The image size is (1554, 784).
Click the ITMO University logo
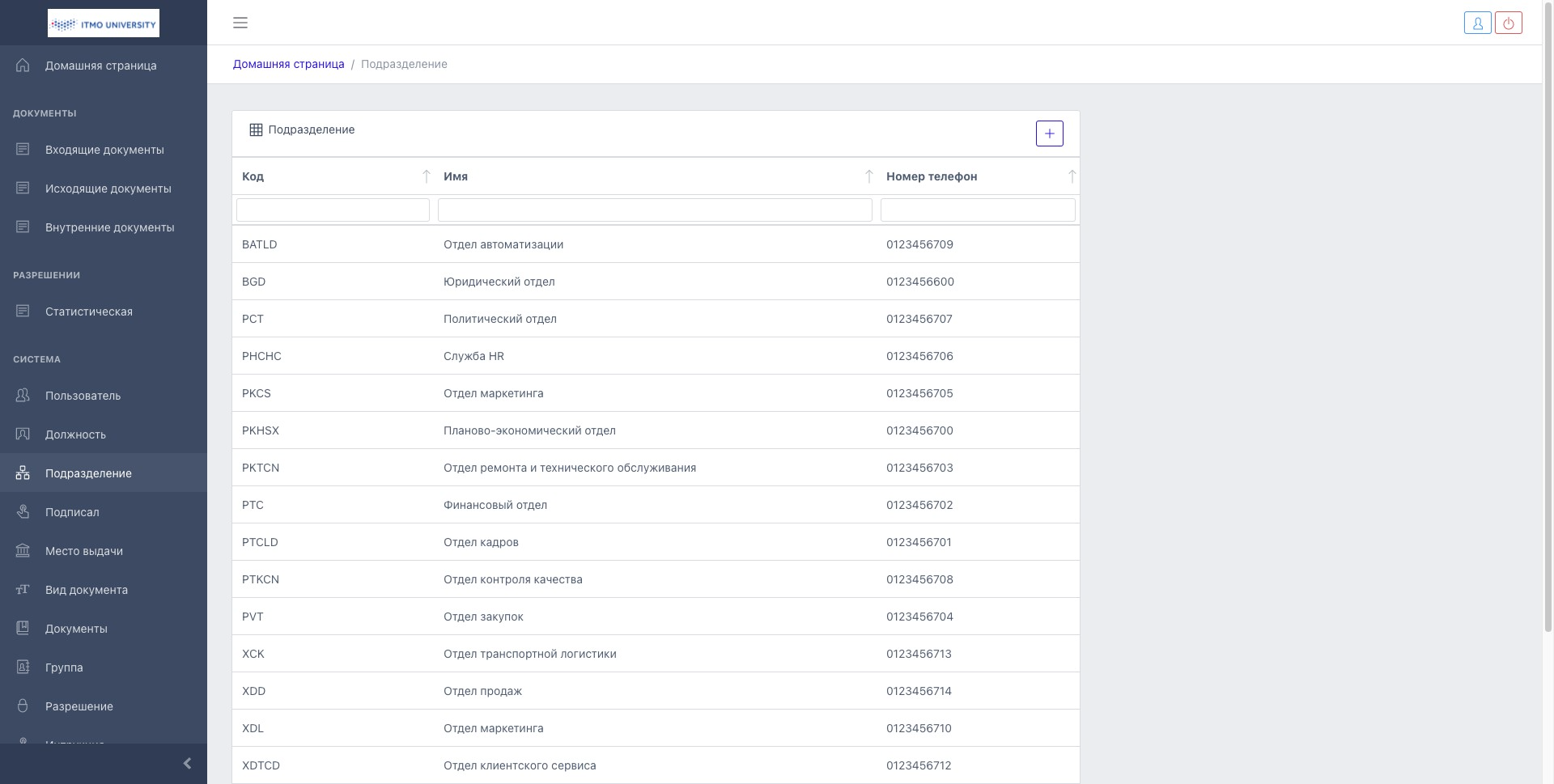(104, 23)
